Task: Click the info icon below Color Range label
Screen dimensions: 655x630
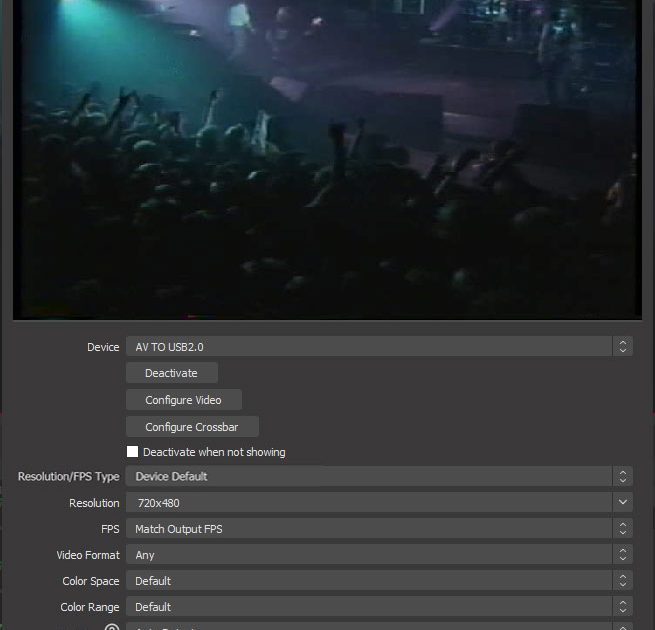Action: [x=112, y=627]
